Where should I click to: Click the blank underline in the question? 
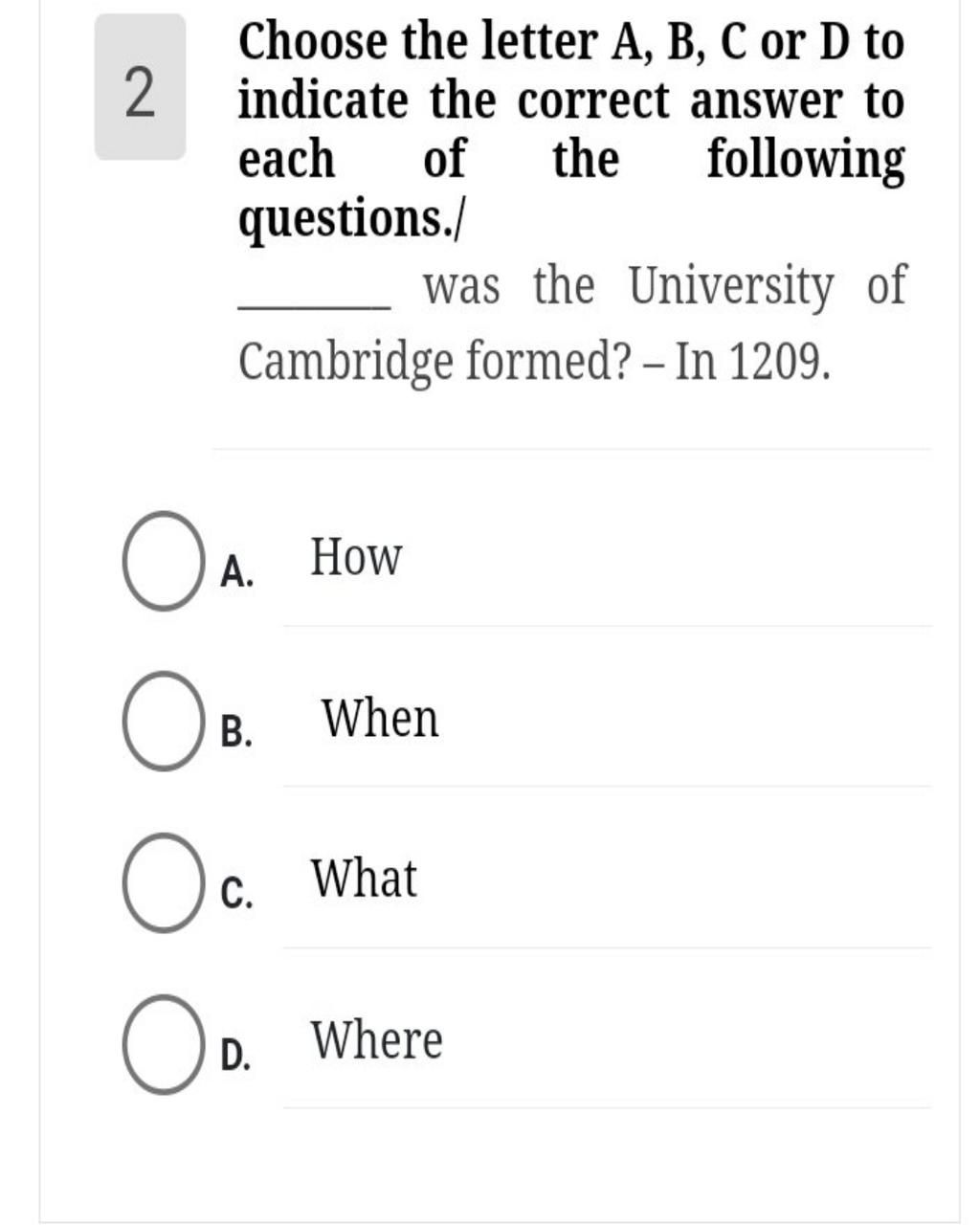(x=314, y=305)
